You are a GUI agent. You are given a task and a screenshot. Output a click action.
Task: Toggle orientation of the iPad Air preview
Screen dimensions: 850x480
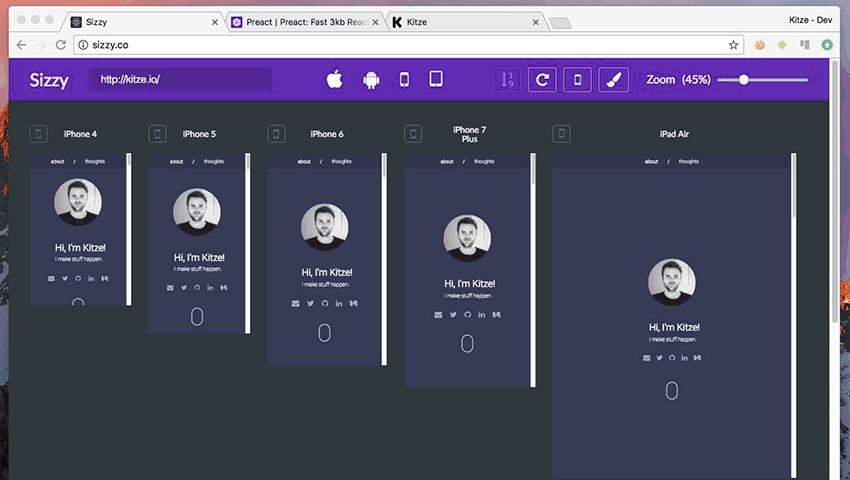[x=562, y=134]
